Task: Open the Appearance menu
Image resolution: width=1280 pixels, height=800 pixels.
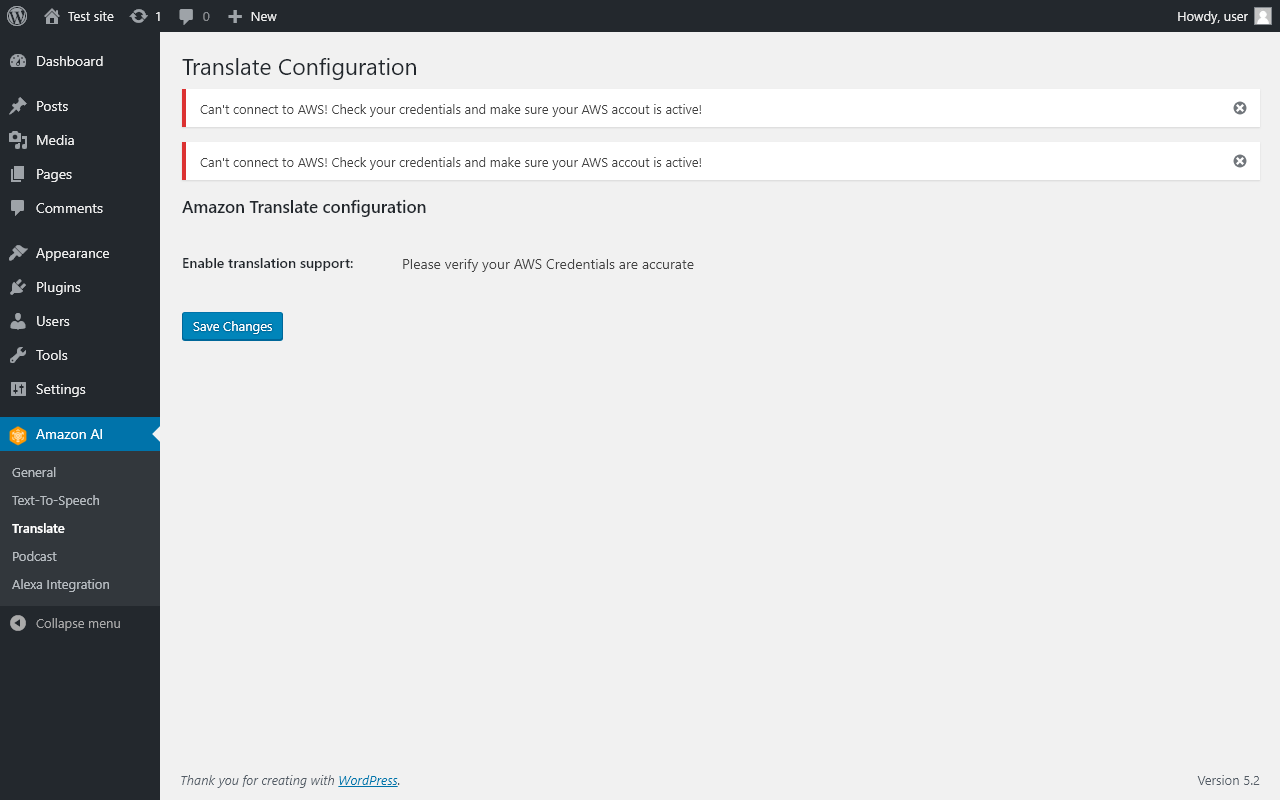Action: (72, 253)
